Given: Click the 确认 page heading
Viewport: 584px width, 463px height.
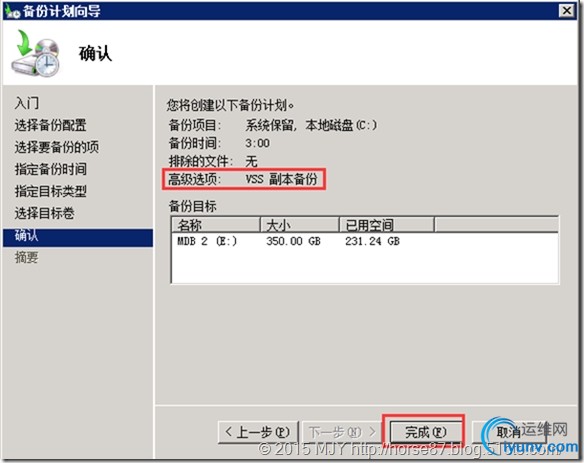Looking at the screenshot, I should pyautogui.click(x=95, y=53).
